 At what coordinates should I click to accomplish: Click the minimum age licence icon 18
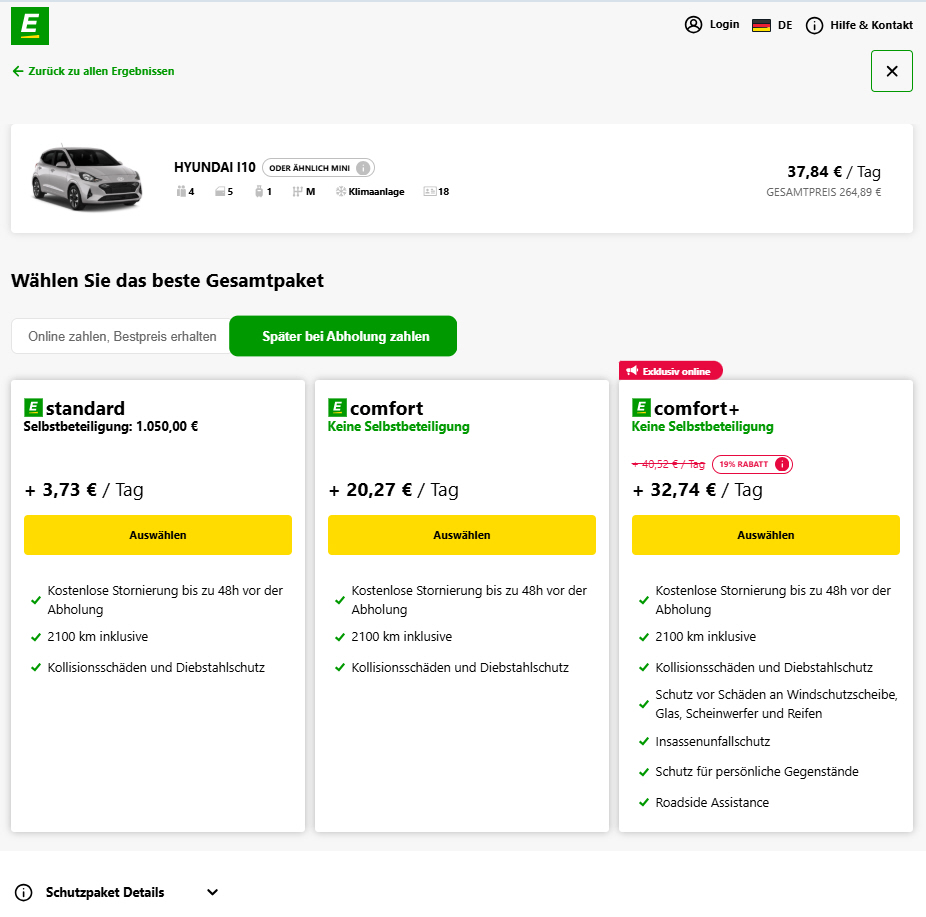click(430, 191)
